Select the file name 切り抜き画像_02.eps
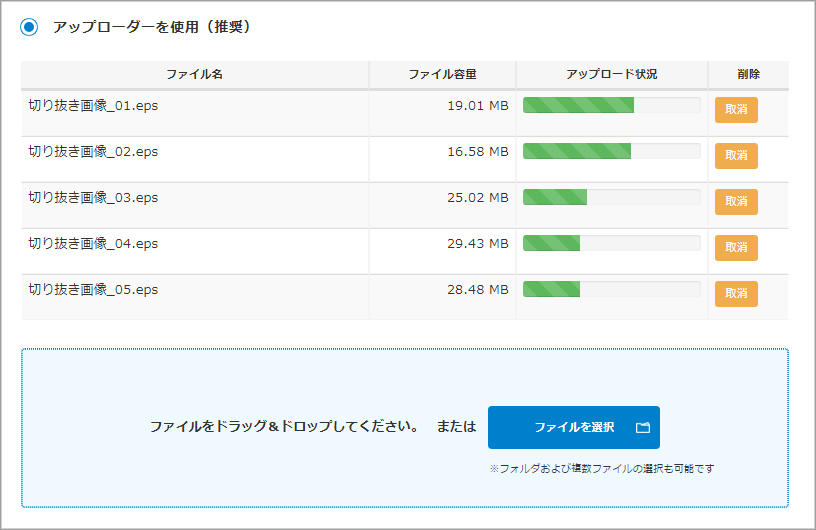 (93, 152)
